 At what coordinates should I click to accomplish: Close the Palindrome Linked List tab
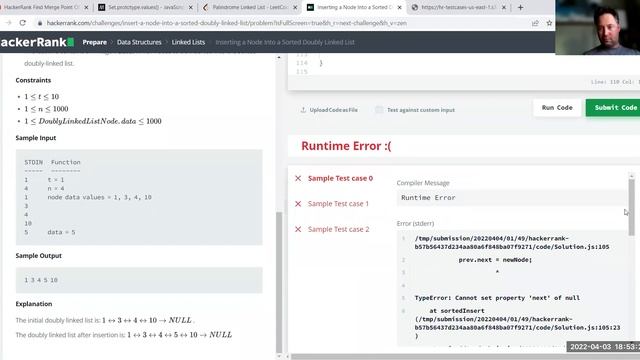coord(295,7)
